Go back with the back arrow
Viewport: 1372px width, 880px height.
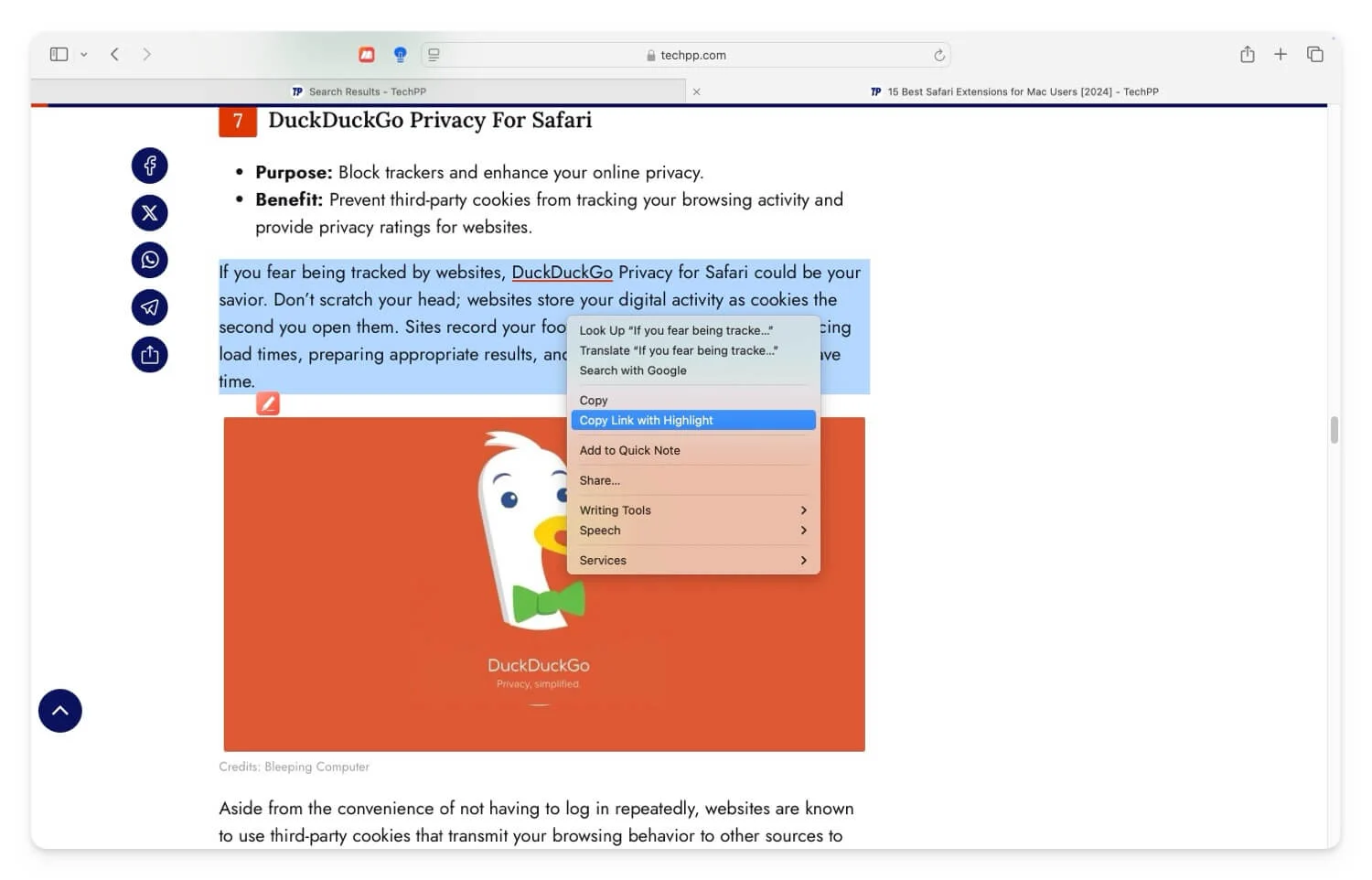click(x=114, y=55)
